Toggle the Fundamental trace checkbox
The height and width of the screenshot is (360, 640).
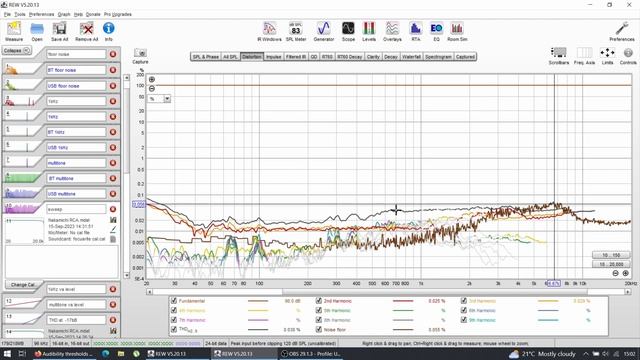[x=174, y=301]
